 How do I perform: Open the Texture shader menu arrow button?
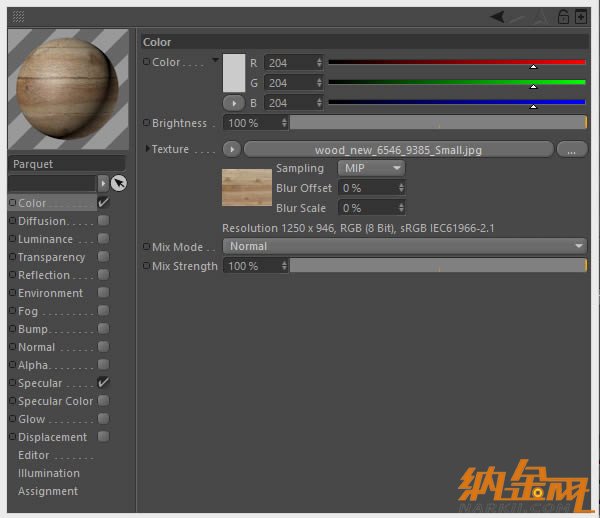[232, 149]
